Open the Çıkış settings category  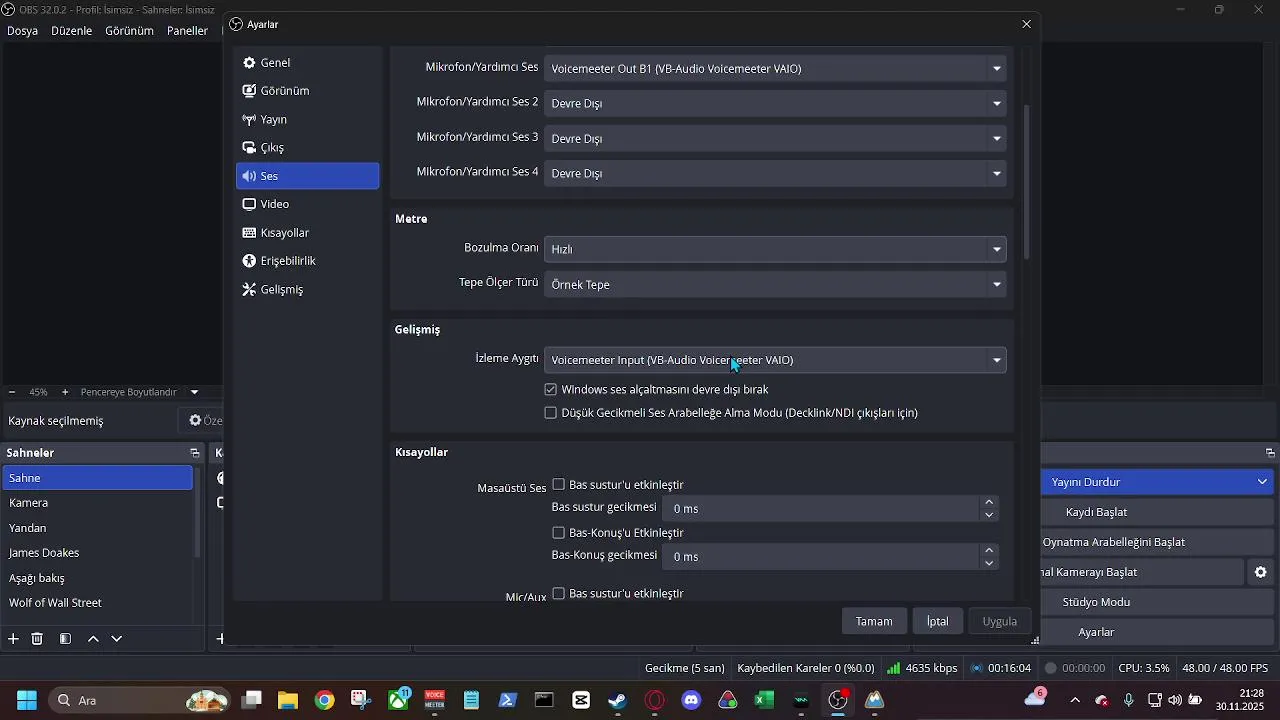(x=307, y=147)
